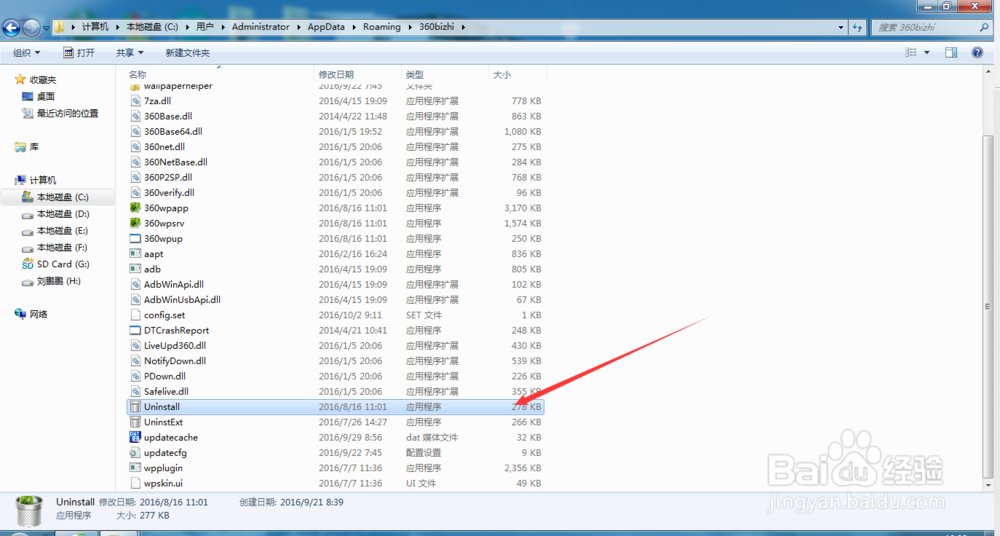Select 刘鹏鹏 (H:) drive in navigation pane
Viewport: 1000px width, 536px height.
tap(58, 281)
